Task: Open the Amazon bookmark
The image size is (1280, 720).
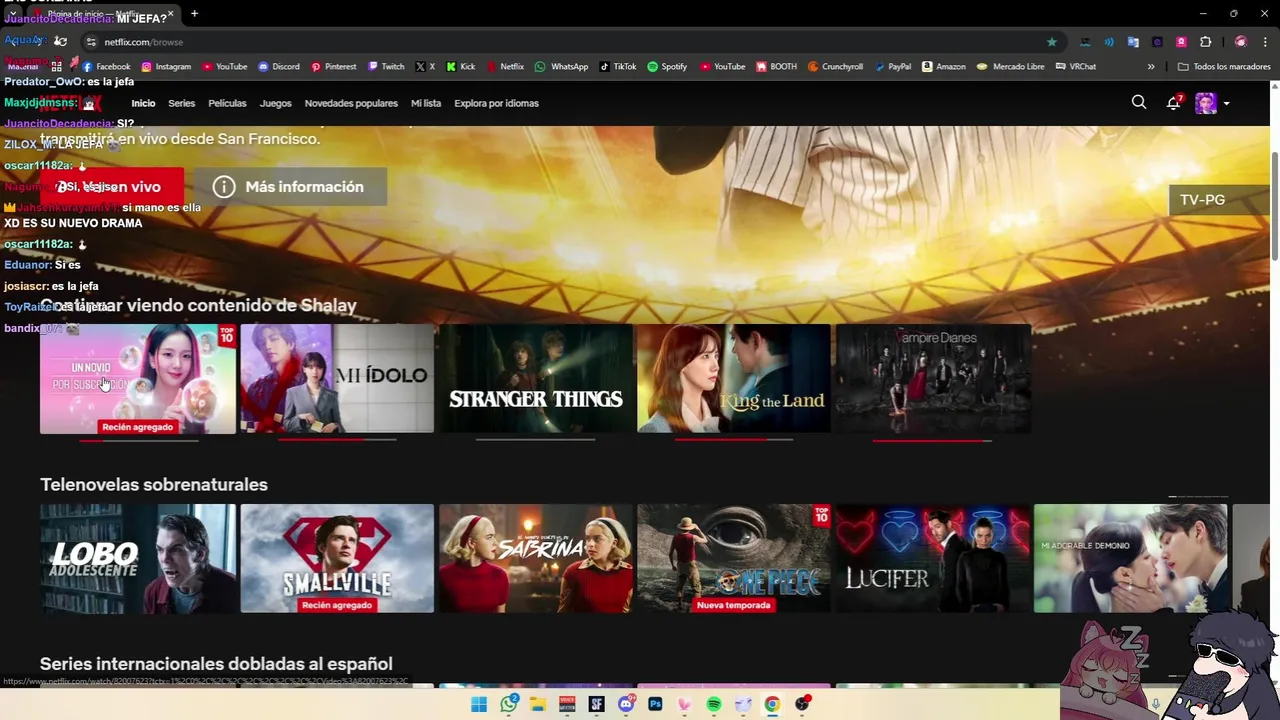Action: (944, 67)
